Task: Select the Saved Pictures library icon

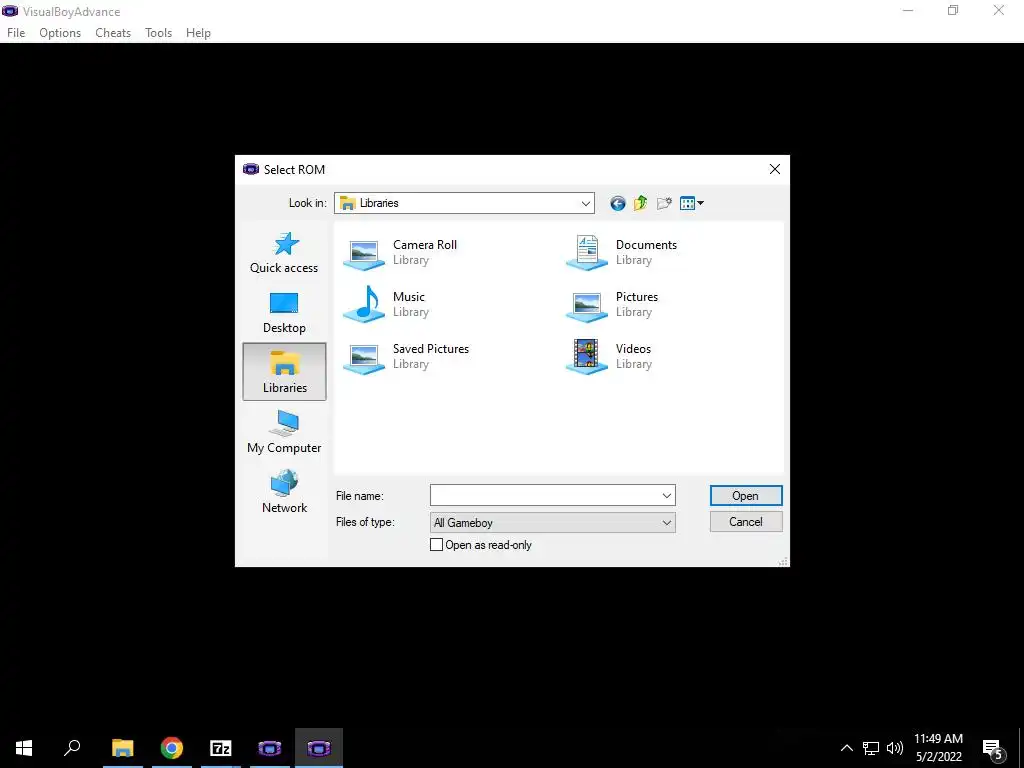Action: point(364,357)
